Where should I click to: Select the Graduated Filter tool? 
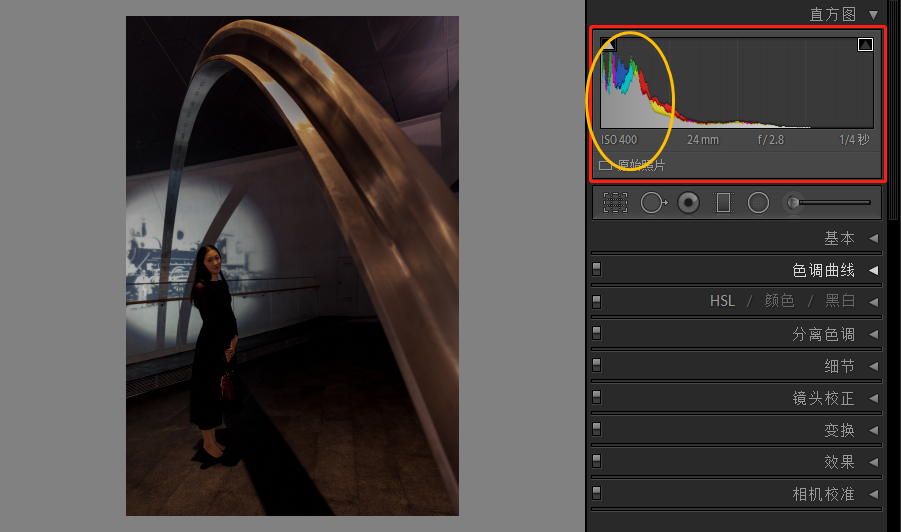723,203
